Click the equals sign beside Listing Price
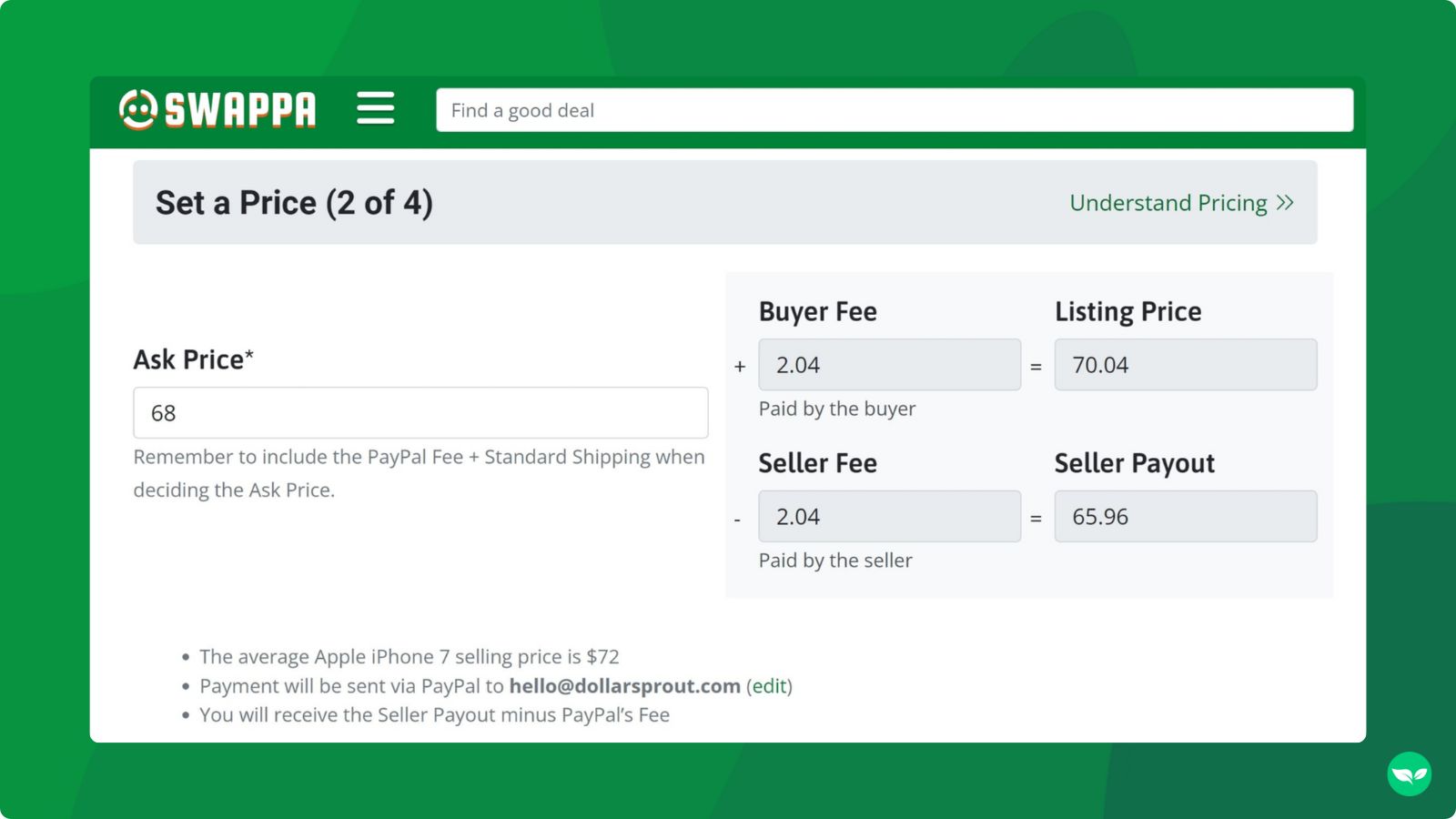The height and width of the screenshot is (819, 1456). click(1036, 365)
